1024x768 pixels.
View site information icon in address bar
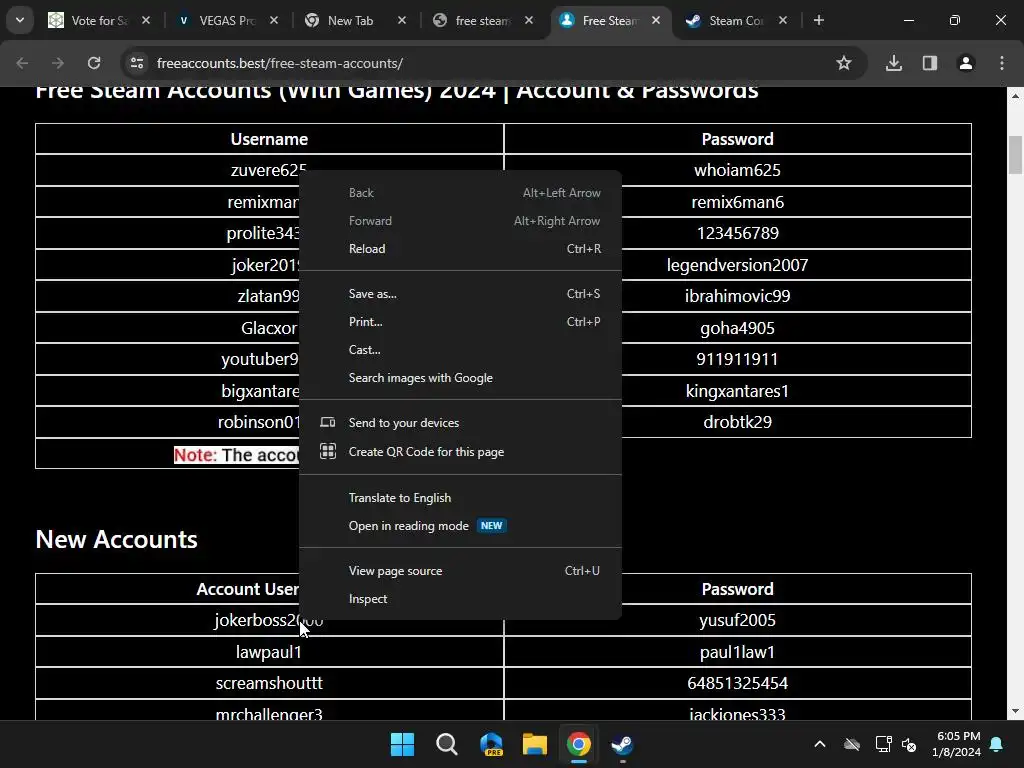coord(136,63)
